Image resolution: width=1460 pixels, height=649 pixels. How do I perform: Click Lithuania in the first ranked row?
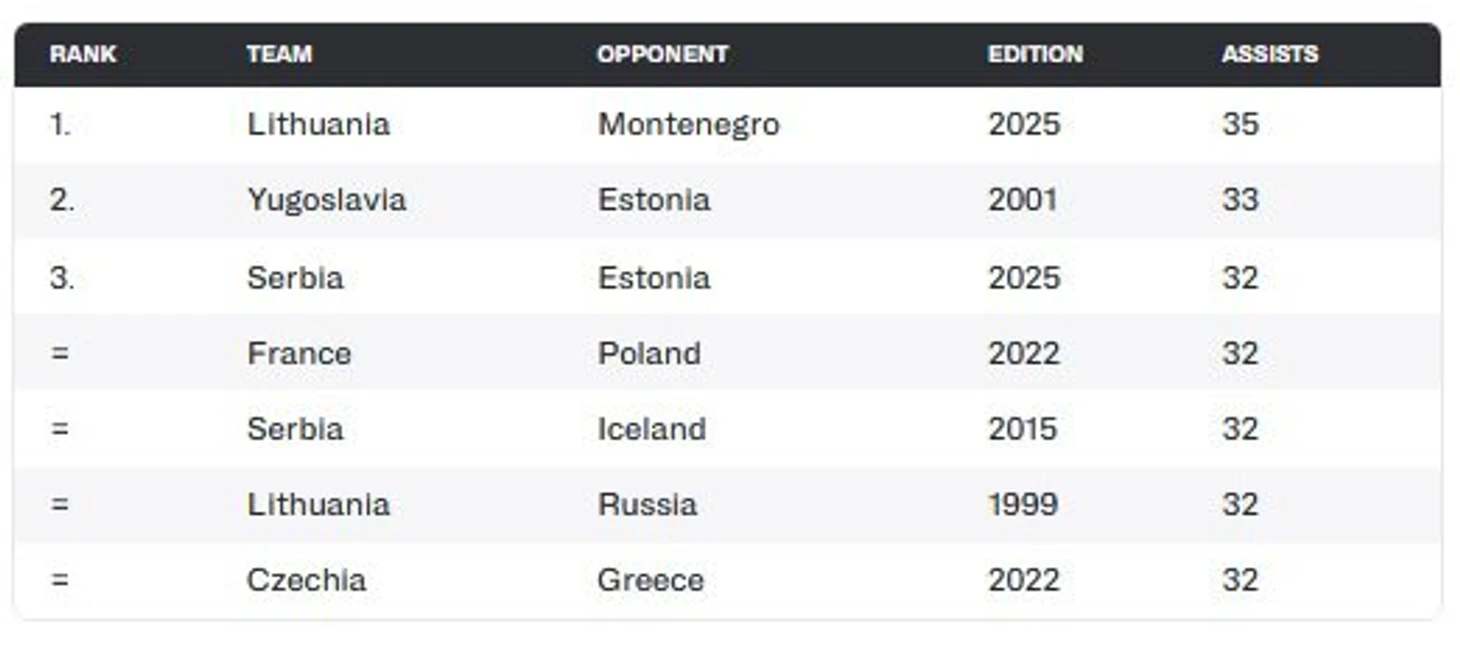[318, 124]
